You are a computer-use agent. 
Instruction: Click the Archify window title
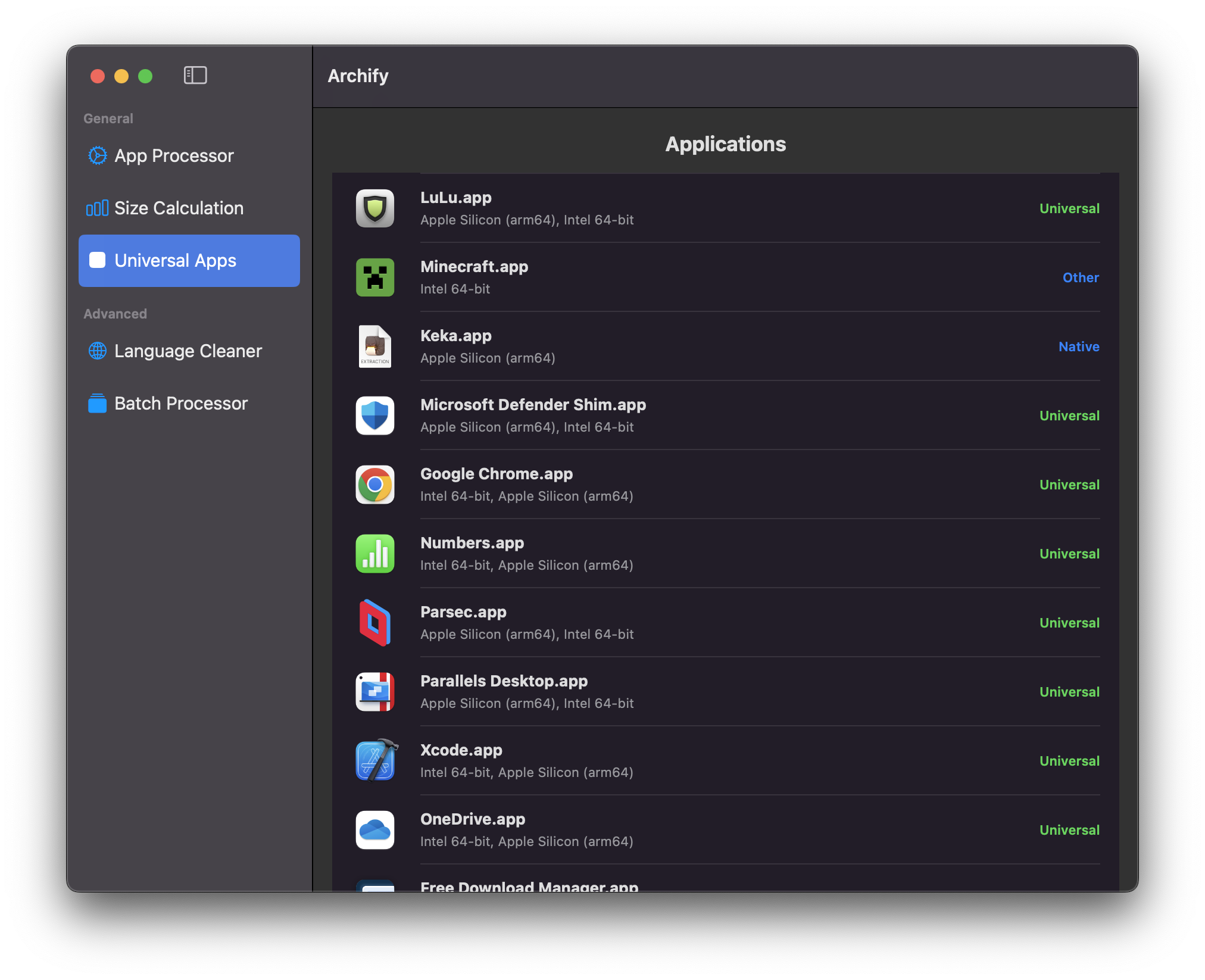[358, 76]
